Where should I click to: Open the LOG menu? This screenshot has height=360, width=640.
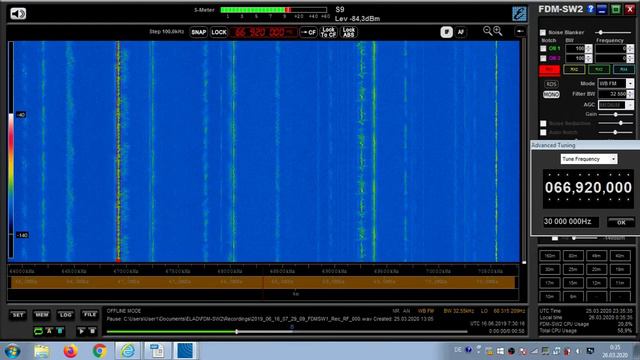pyautogui.click(x=66, y=315)
